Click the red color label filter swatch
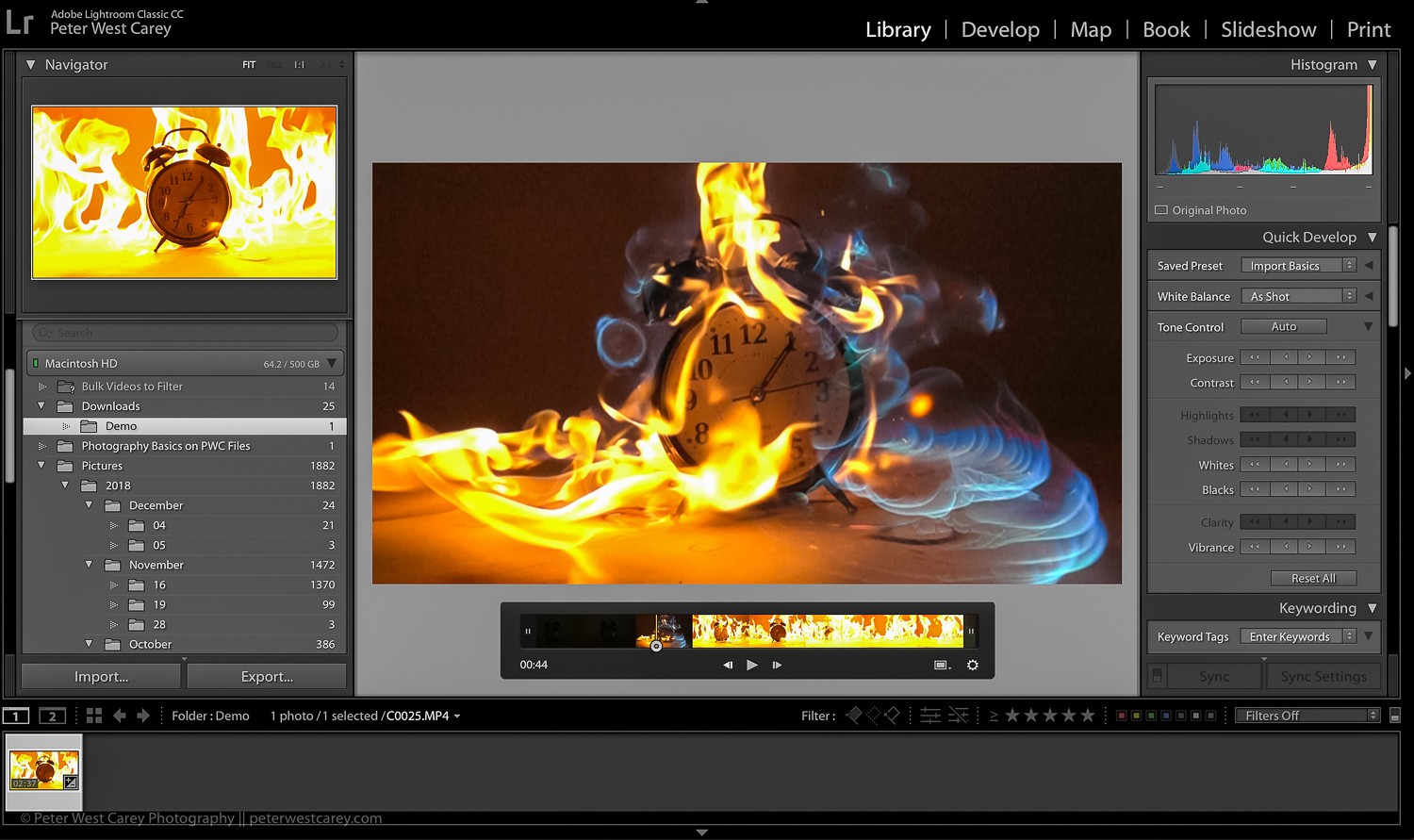 [x=1122, y=716]
